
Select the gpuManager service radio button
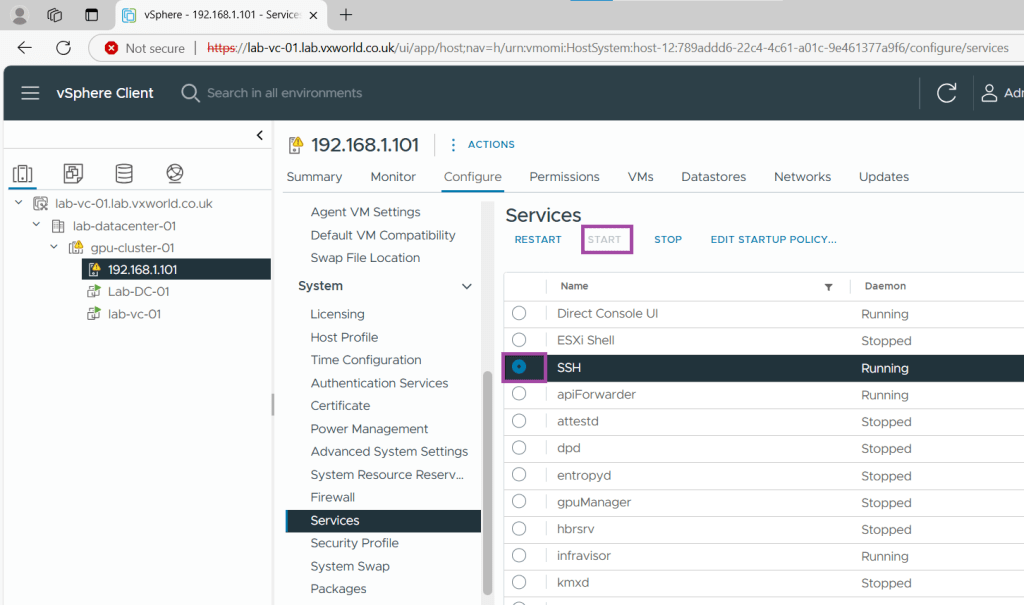tap(519, 502)
